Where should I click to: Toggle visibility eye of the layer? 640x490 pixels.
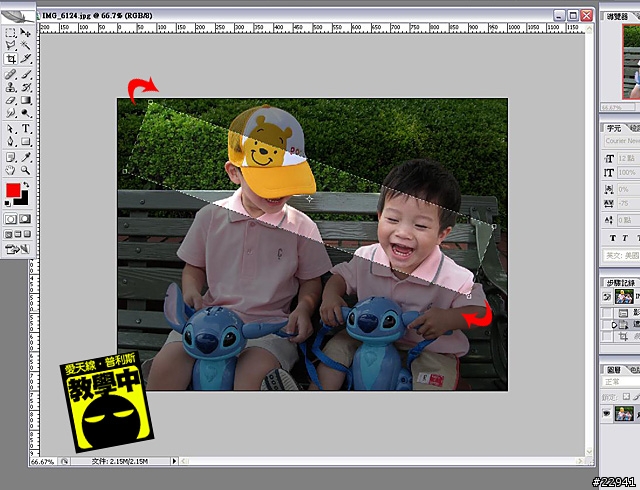click(607, 413)
